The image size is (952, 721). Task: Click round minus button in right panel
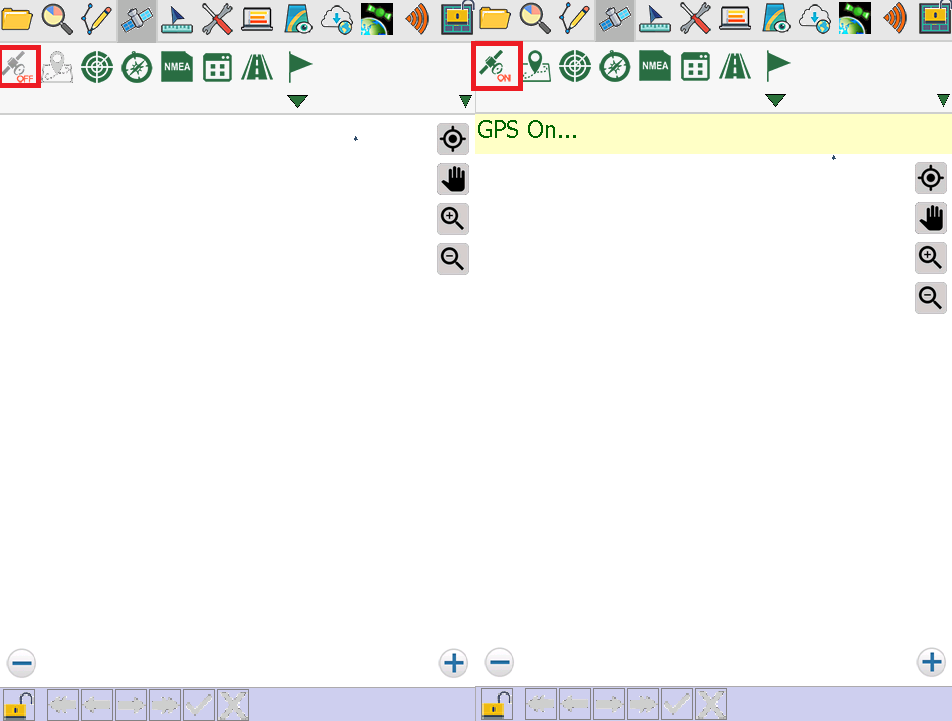(x=499, y=662)
